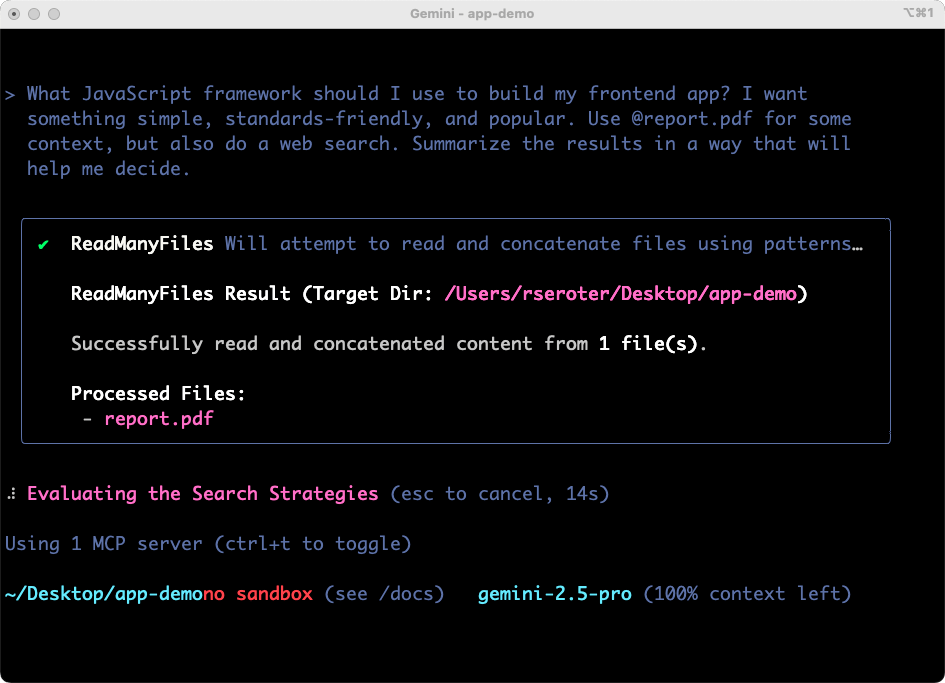The image size is (945, 683).
Task: Click the ~/Desktop/app-demo working directory in footer
Action: [x=103, y=594]
